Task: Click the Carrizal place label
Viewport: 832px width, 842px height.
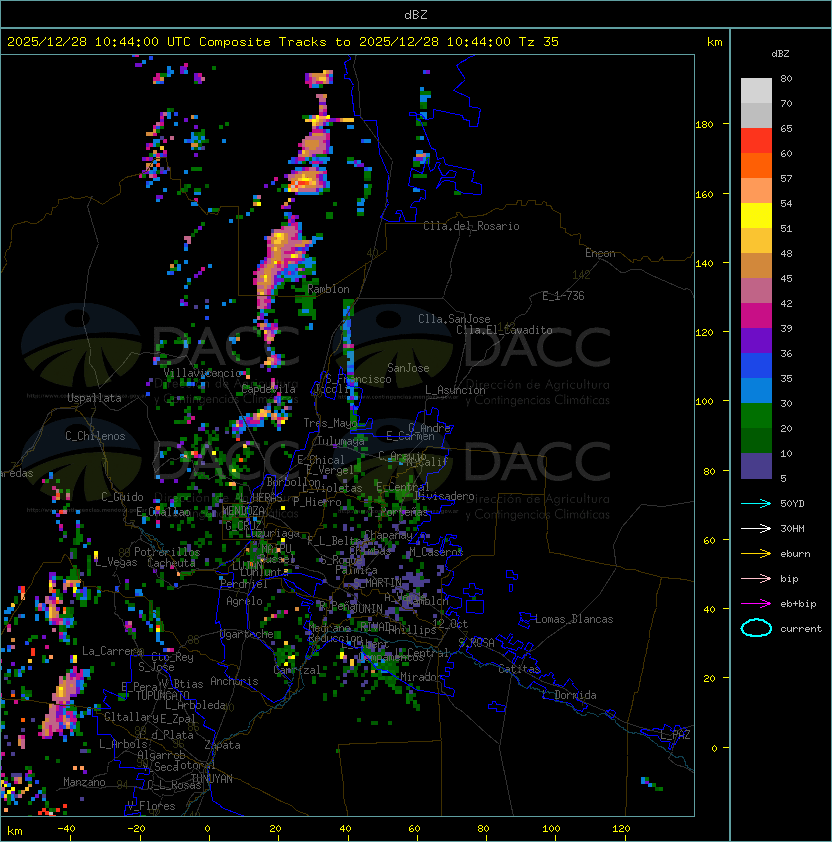Action: pyautogui.click(x=297, y=670)
